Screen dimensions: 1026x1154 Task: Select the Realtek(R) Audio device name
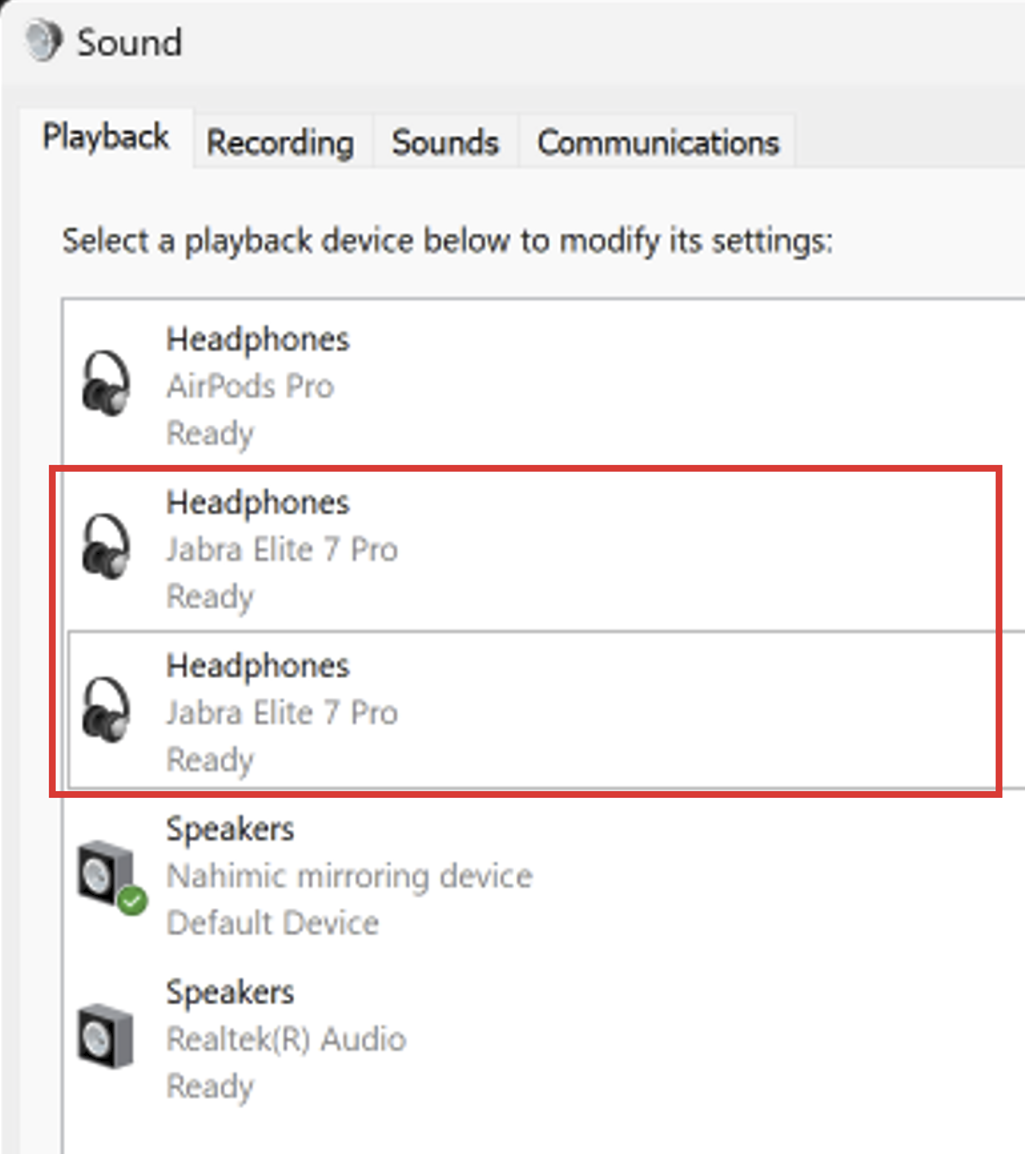[x=286, y=1039]
